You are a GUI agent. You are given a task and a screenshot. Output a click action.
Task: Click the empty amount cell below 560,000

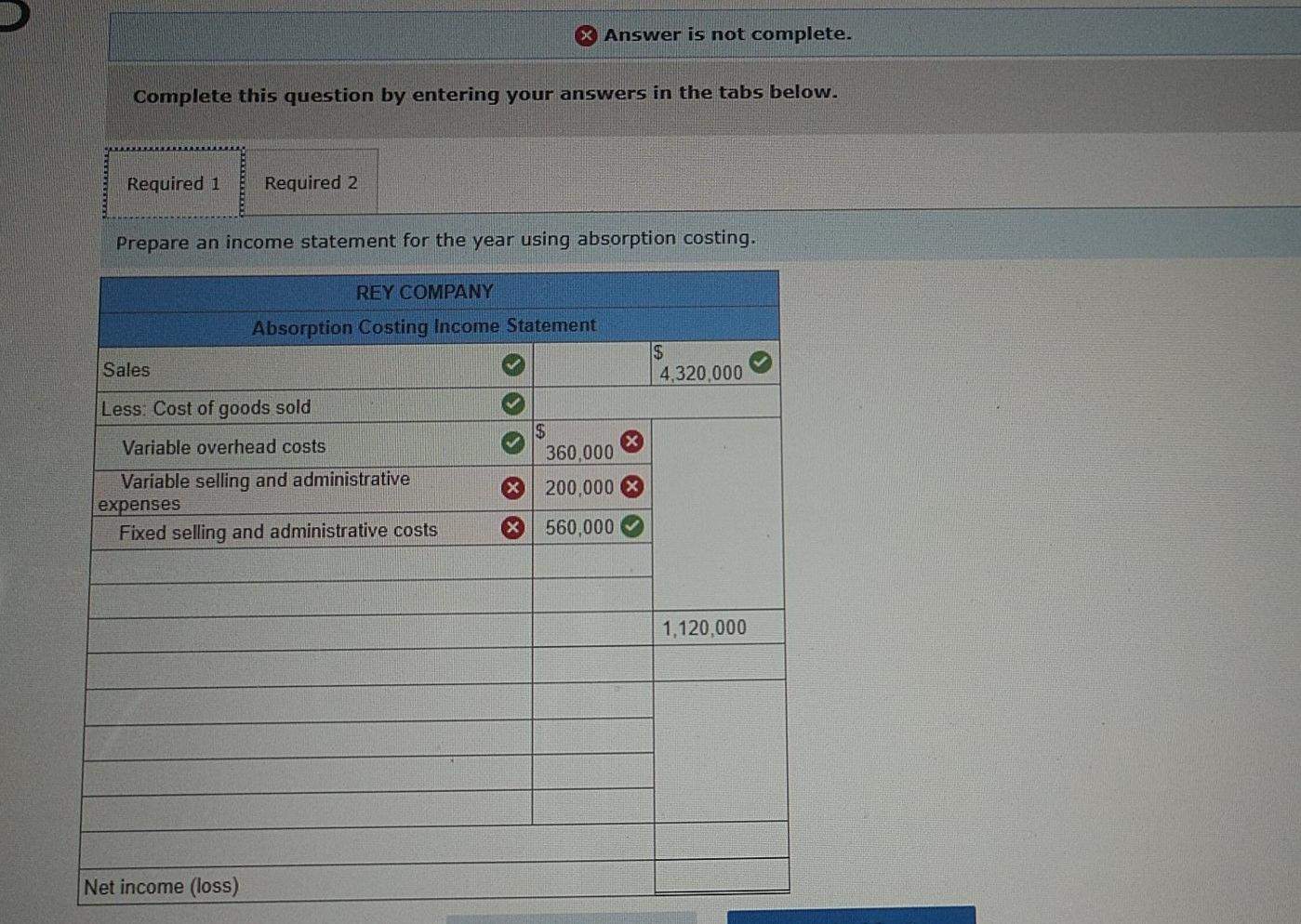tap(592, 562)
